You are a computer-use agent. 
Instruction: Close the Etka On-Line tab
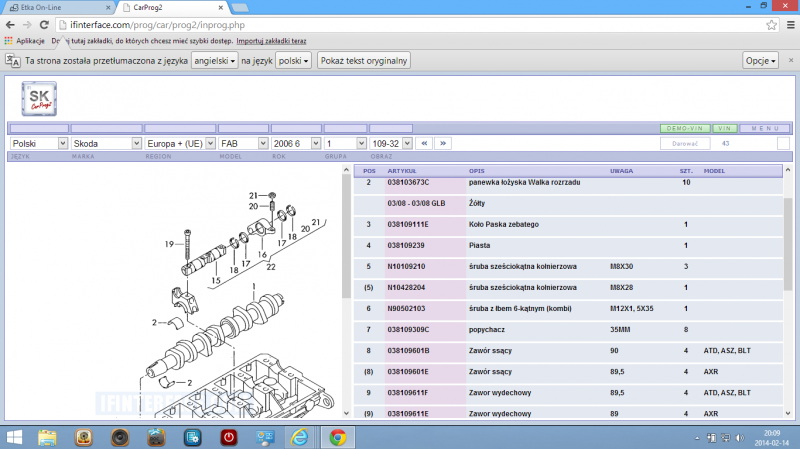(x=108, y=8)
